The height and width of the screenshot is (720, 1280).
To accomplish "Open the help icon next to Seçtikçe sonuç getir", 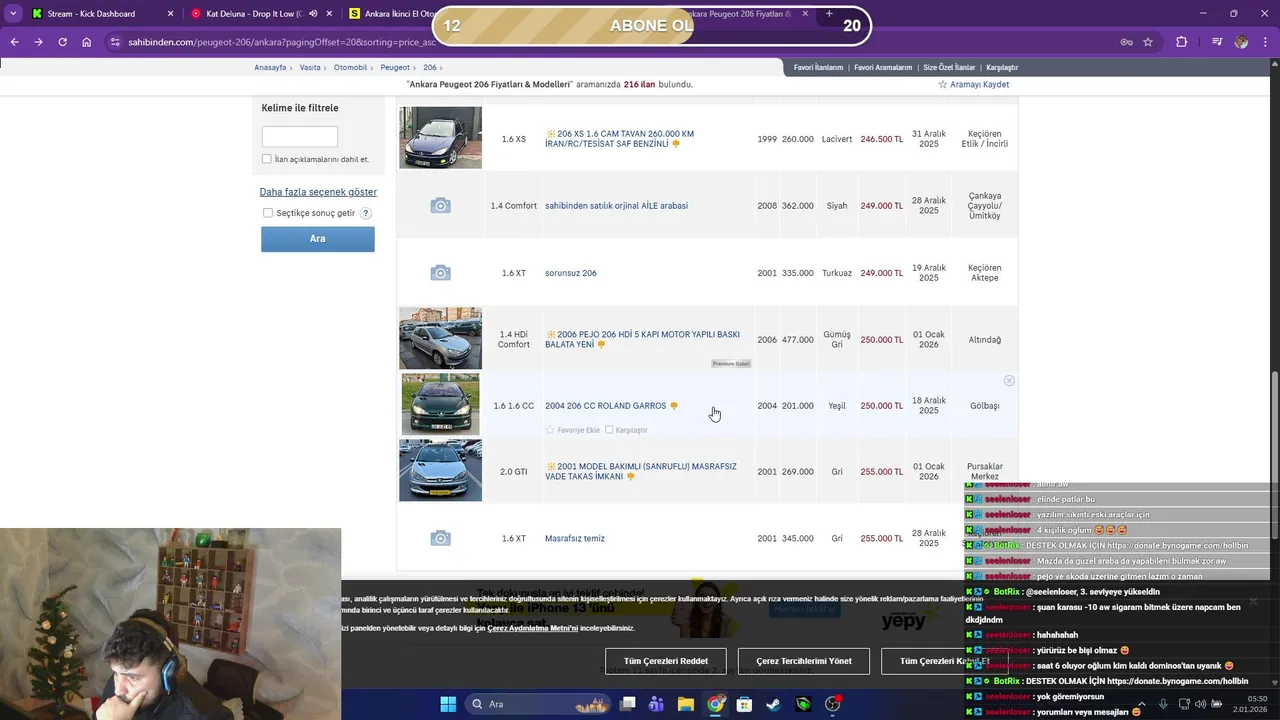I will (366, 213).
